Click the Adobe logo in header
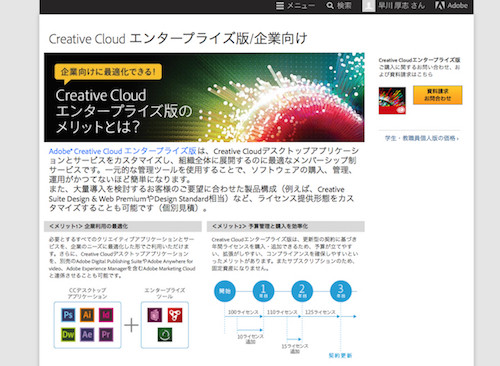 (451, 5)
